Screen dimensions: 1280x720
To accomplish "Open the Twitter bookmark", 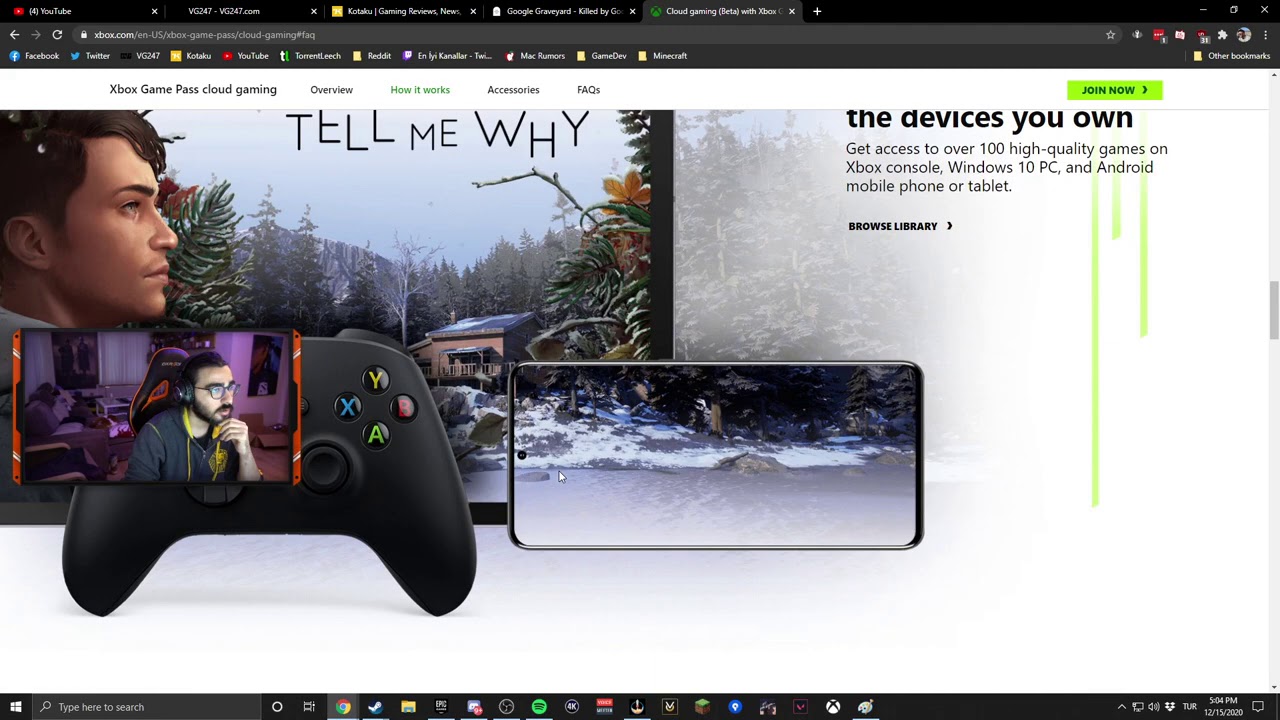I will tap(90, 56).
